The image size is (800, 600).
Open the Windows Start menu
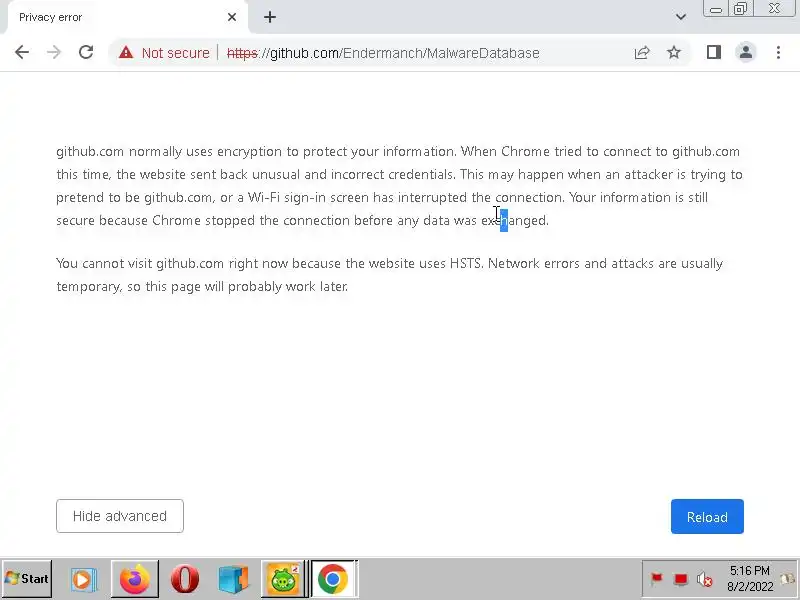(27, 579)
